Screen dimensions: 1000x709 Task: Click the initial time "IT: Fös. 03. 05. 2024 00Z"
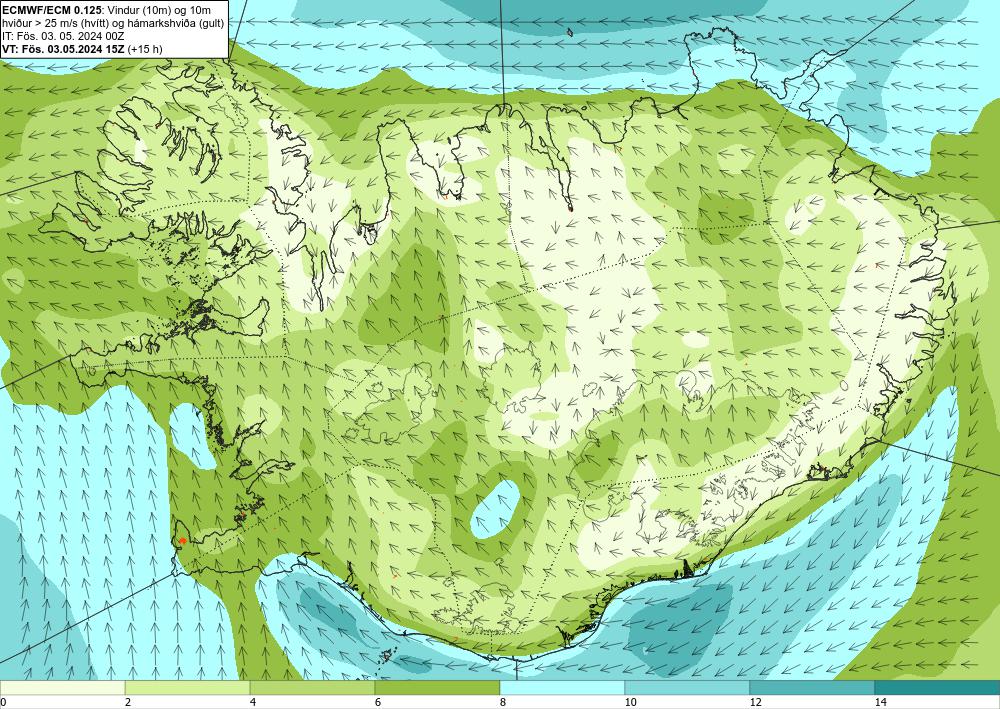(x=61, y=36)
